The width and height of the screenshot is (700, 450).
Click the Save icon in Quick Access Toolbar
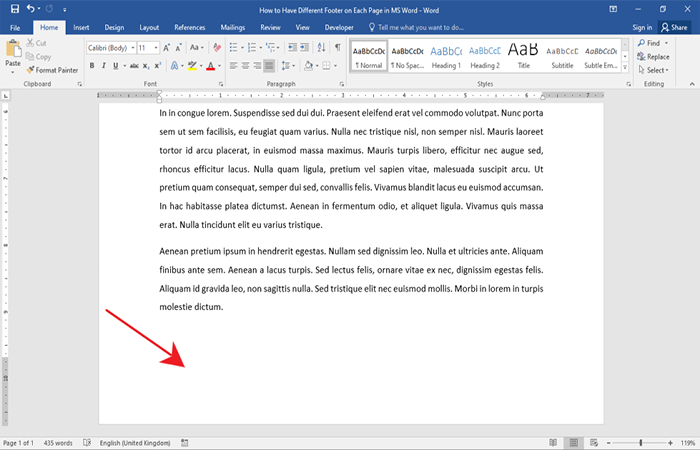[13, 8]
